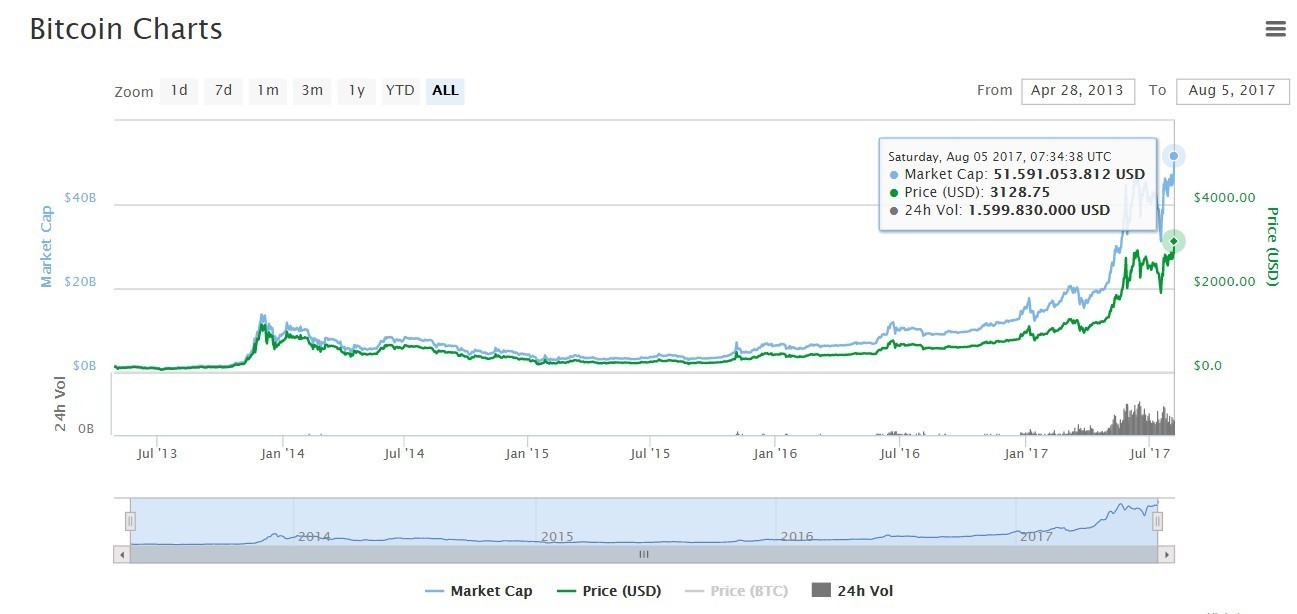This screenshot has width=1297, height=614.
Task: Open the chart hamburger context menu
Action: coord(1275,29)
